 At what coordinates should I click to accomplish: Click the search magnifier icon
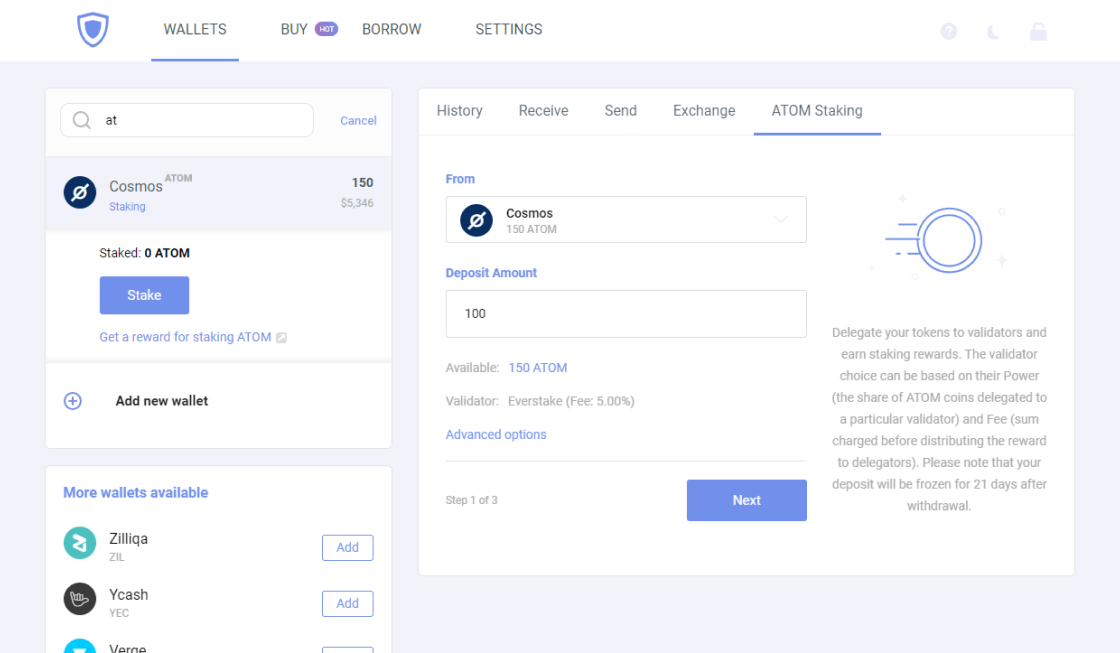[82, 120]
